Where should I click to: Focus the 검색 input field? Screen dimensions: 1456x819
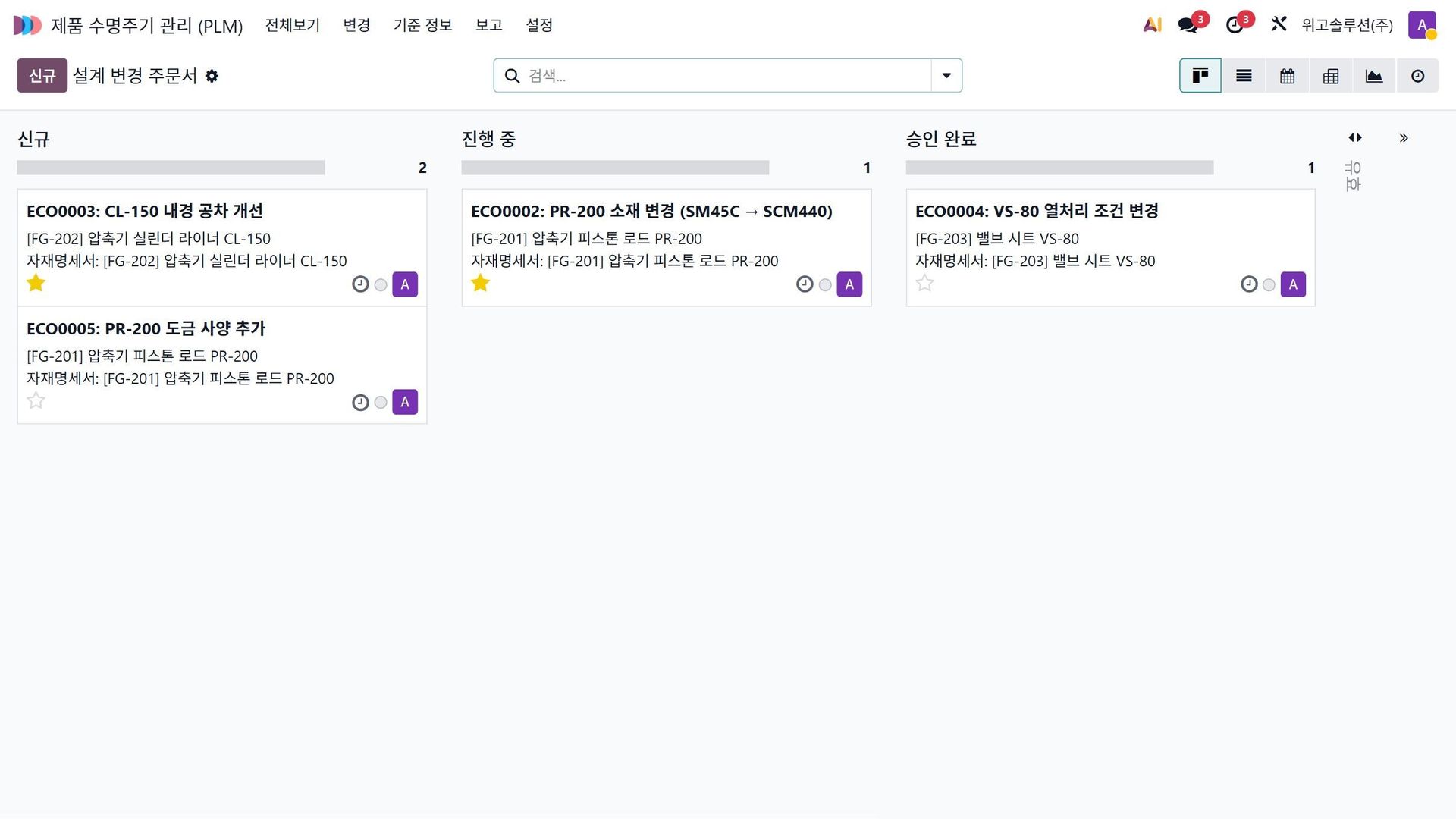[x=728, y=76]
